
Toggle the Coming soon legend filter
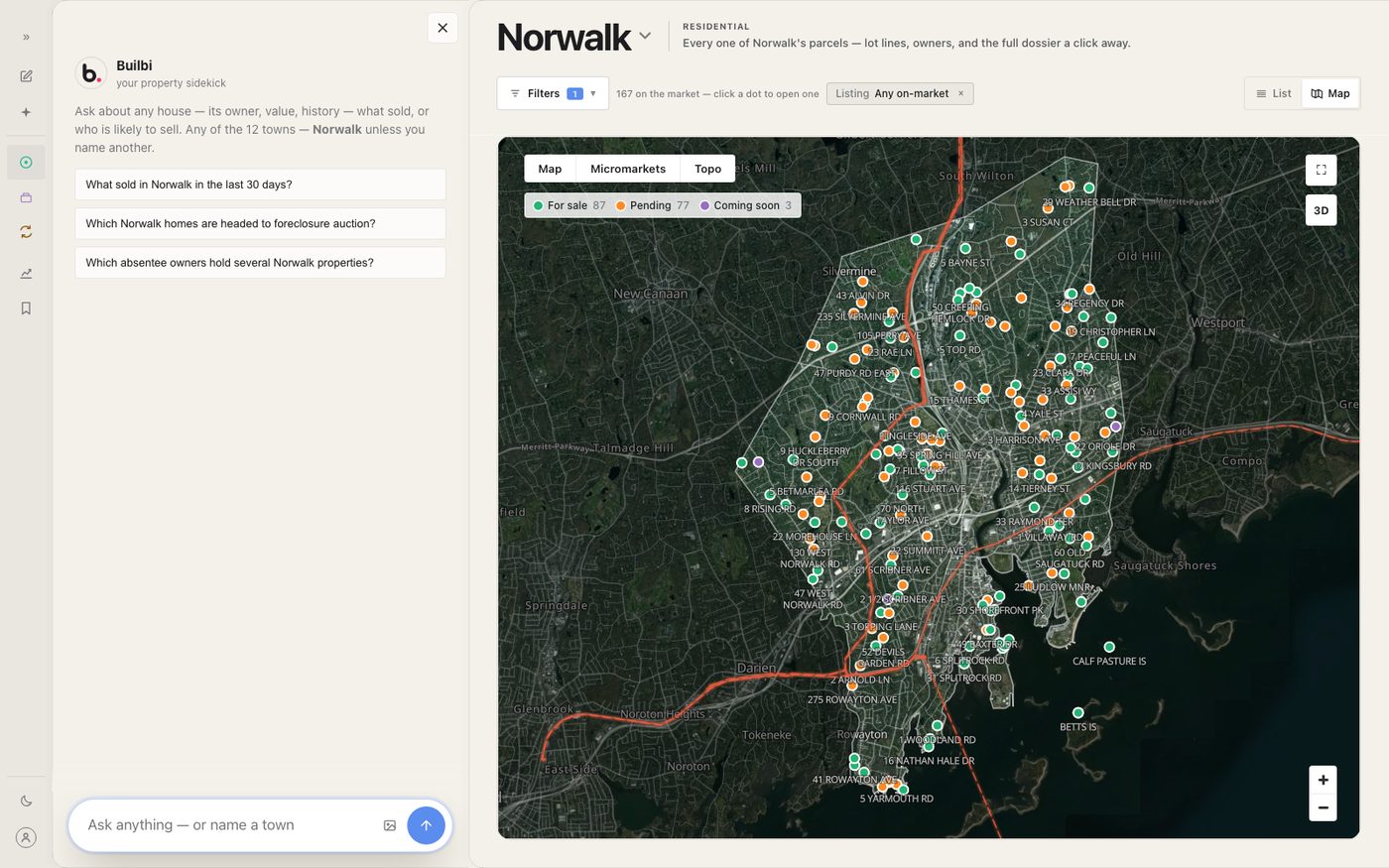[x=746, y=205]
